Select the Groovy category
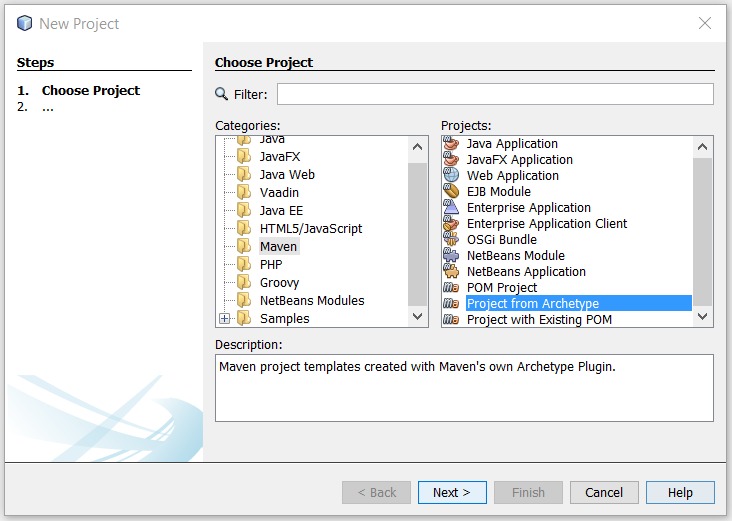732x521 pixels. (x=280, y=282)
